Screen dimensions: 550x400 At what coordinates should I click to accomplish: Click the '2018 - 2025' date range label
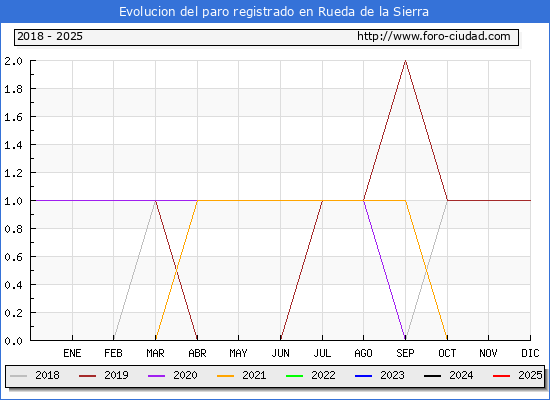50,36
